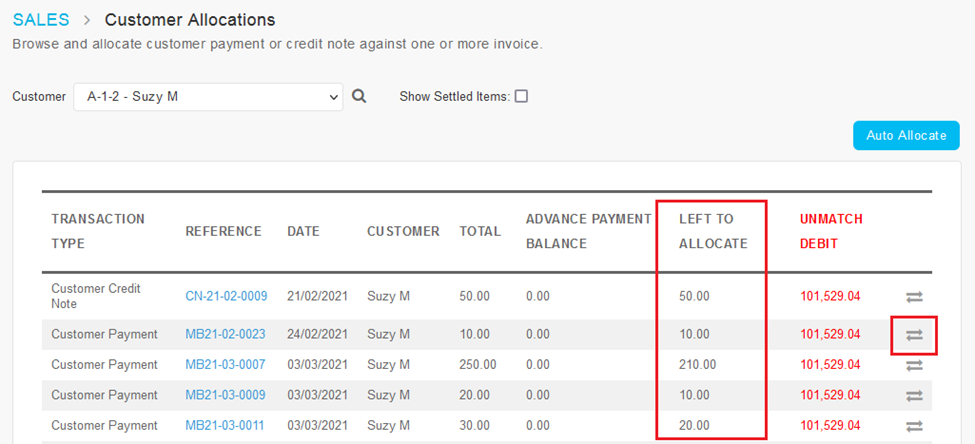This screenshot has height=444, width=975.
Task: Open the Customer dropdown showing A-1-2 - Suzy M
Action: pos(208,97)
